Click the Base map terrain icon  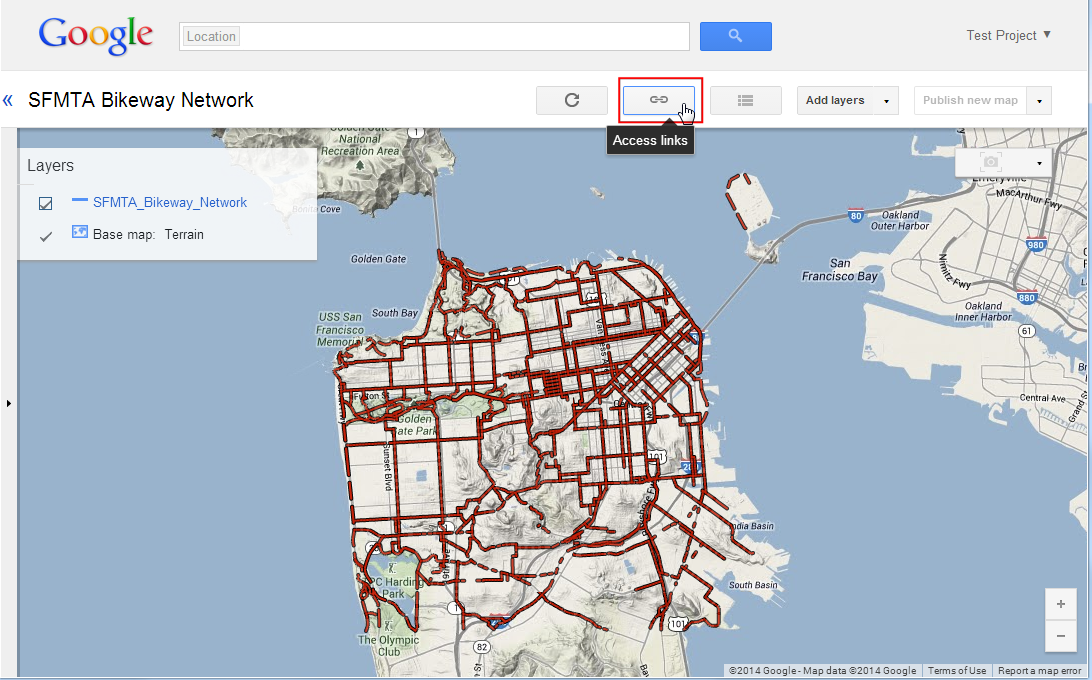point(80,232)
